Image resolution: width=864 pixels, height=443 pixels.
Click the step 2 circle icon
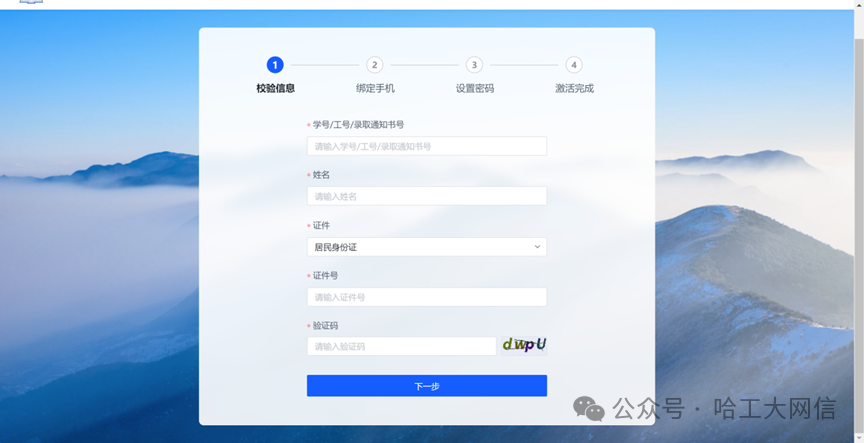(x=374, y=65)
